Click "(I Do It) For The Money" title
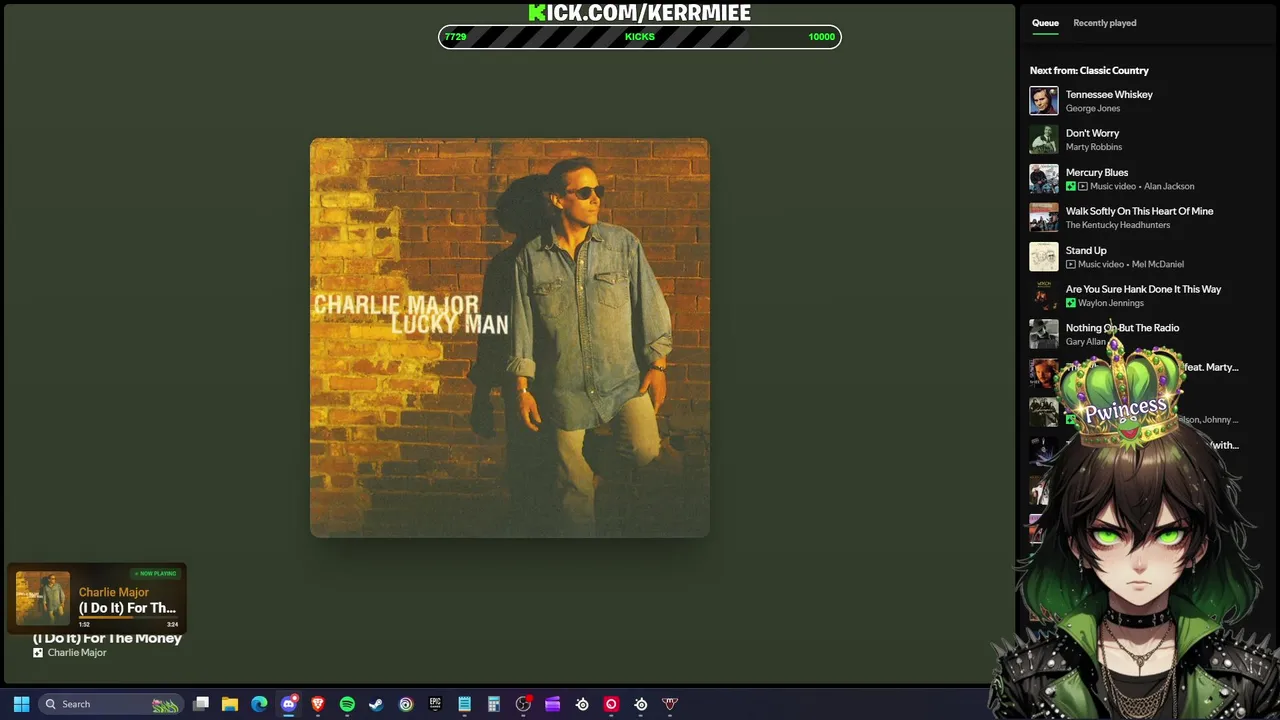This screenshot has height=720, width=1280. click(107, 638)
